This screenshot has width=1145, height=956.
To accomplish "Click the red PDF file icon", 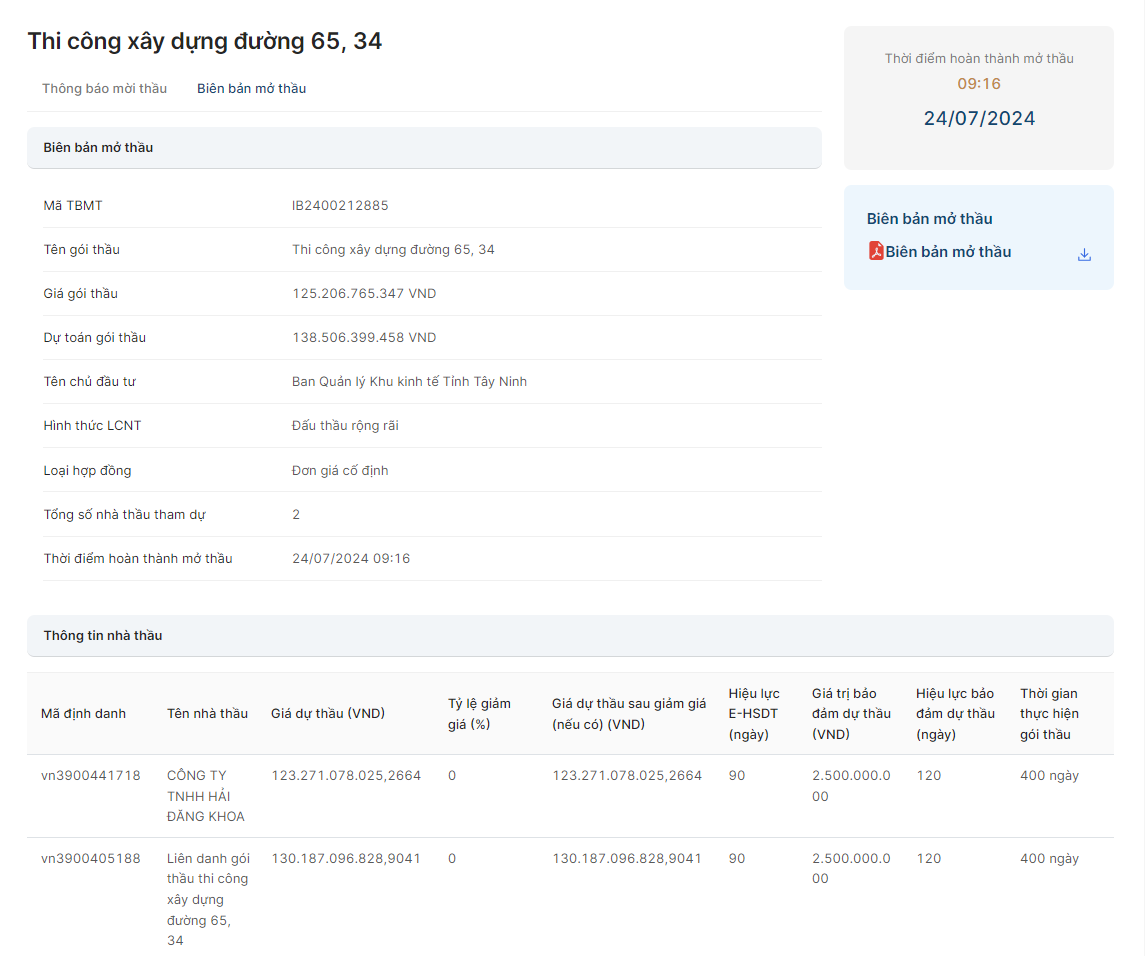I will 876,251.
